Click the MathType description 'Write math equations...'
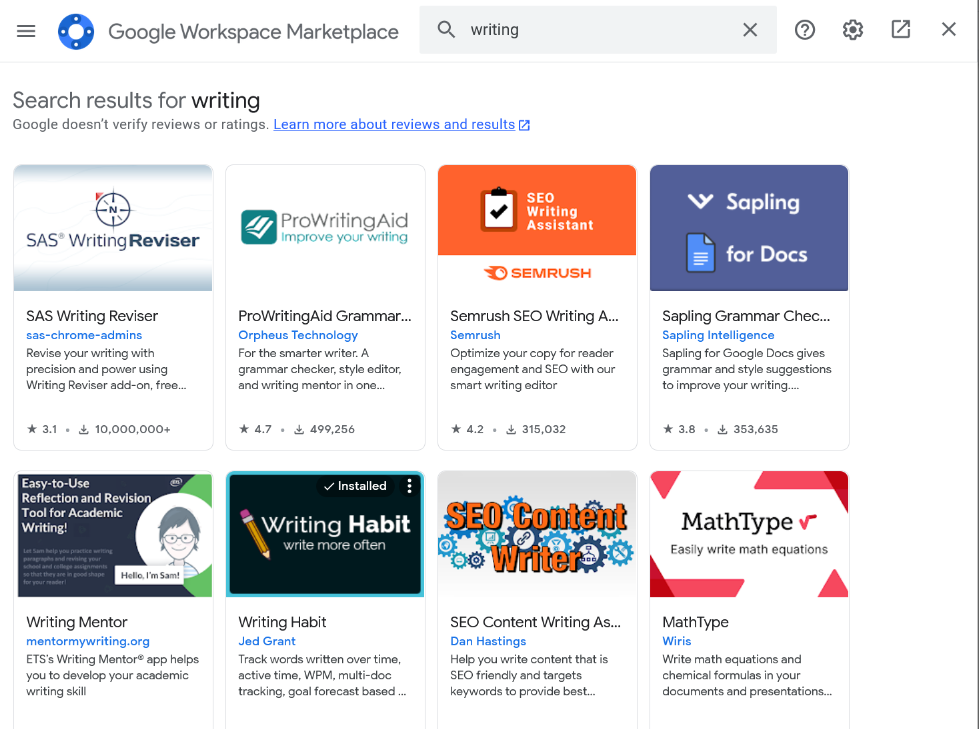Screen dimensions: 979x729 click(x=747, y=675)
